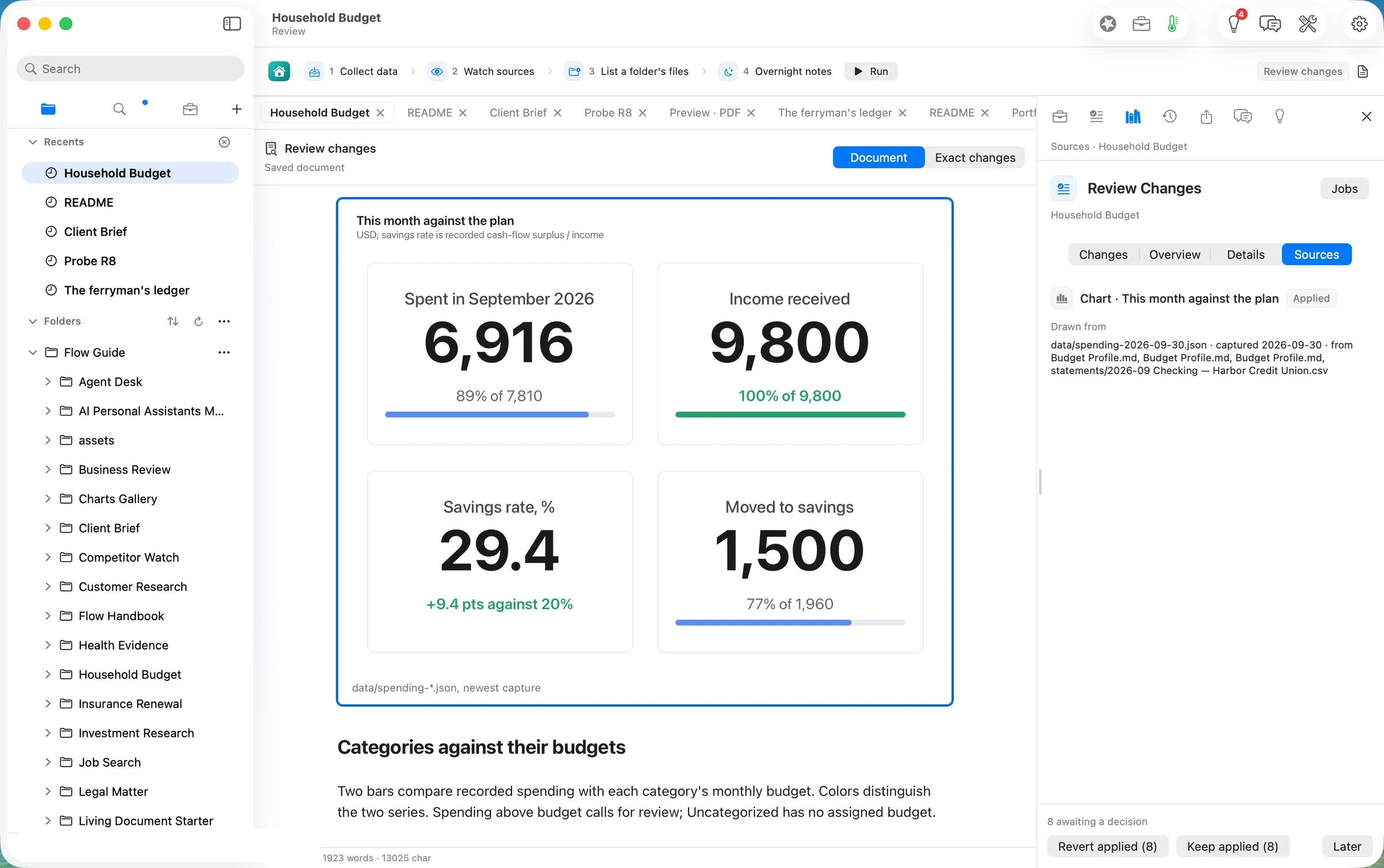The width and height of the screenshot is (1384, 868).
Task: Switch to The ferryman's ledger tab
Action: (x=835, y=112)
